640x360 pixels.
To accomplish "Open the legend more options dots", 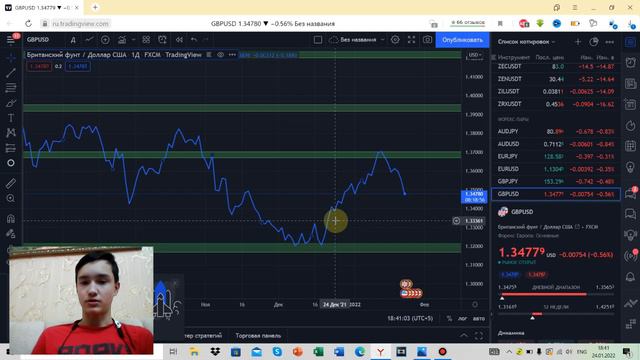I will tap(232, 55).
